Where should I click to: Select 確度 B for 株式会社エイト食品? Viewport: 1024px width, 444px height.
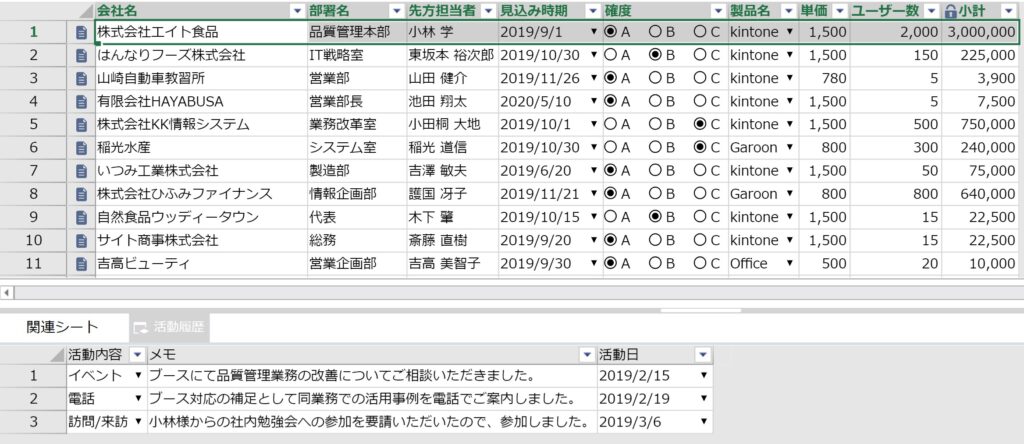pos(656,32)
